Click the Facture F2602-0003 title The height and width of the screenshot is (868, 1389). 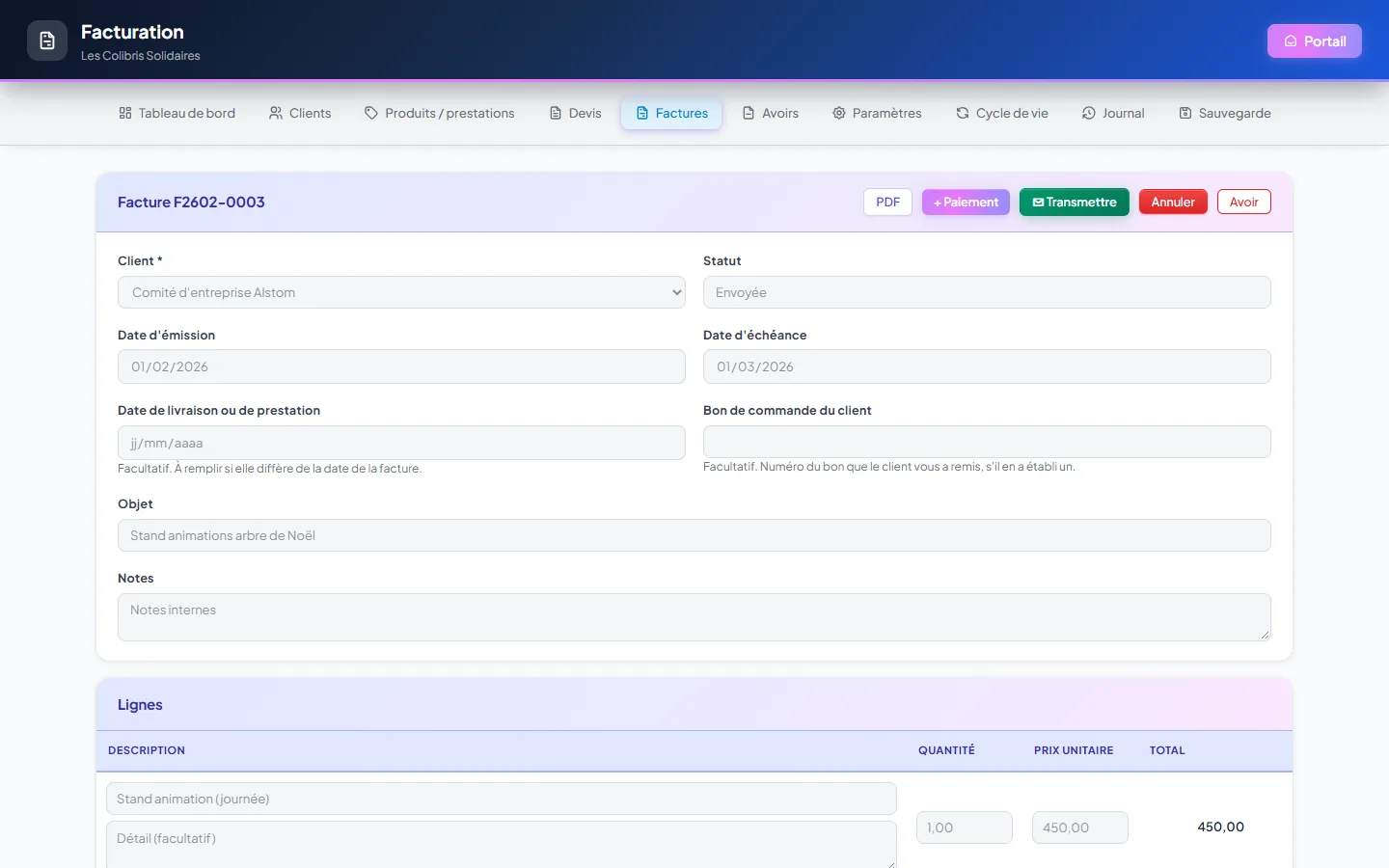191,203
